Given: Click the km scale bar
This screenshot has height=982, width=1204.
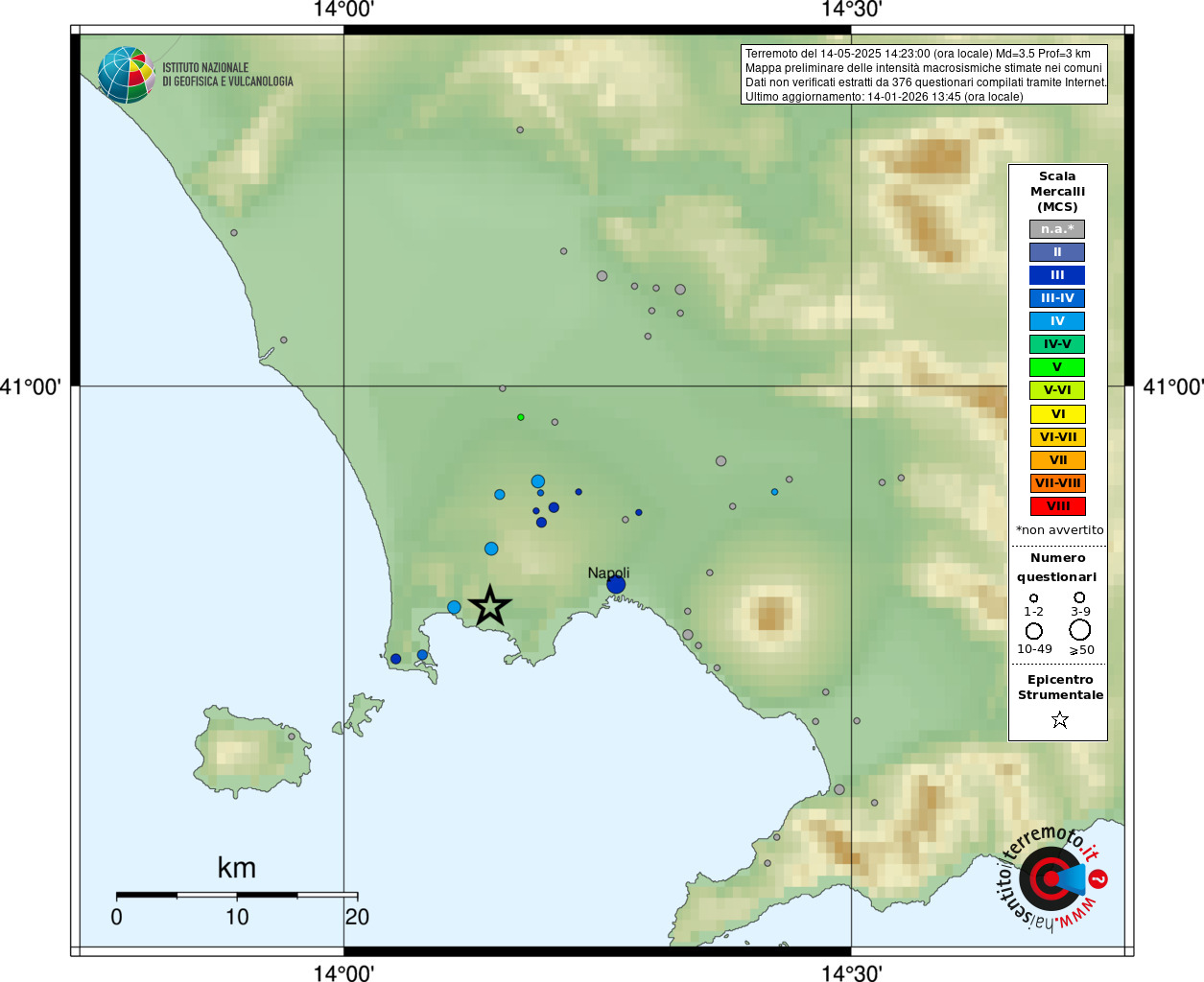Looking at the screenshot, I should [237, 895].
